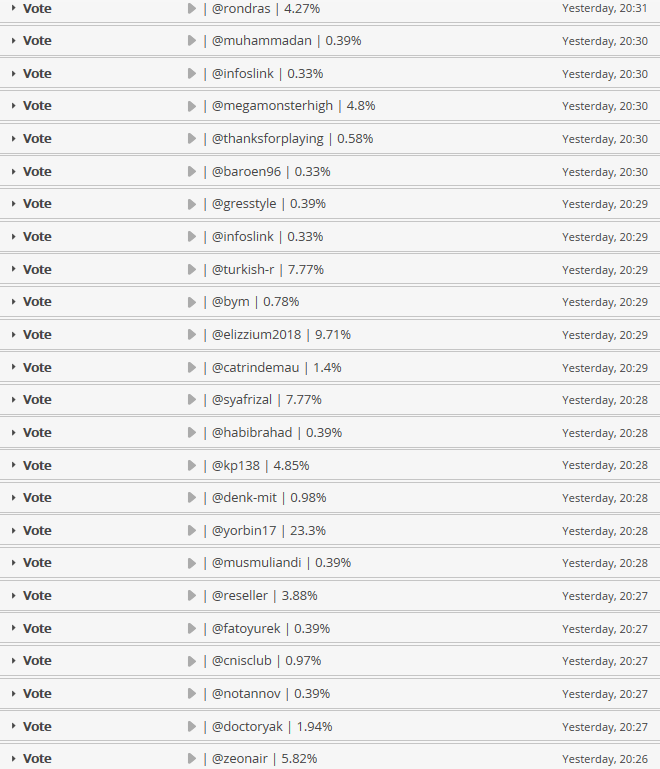Expand the @syafrizal Vote entry caret
Viewport: 660px width, 769px height.
(x=13, y=400)
